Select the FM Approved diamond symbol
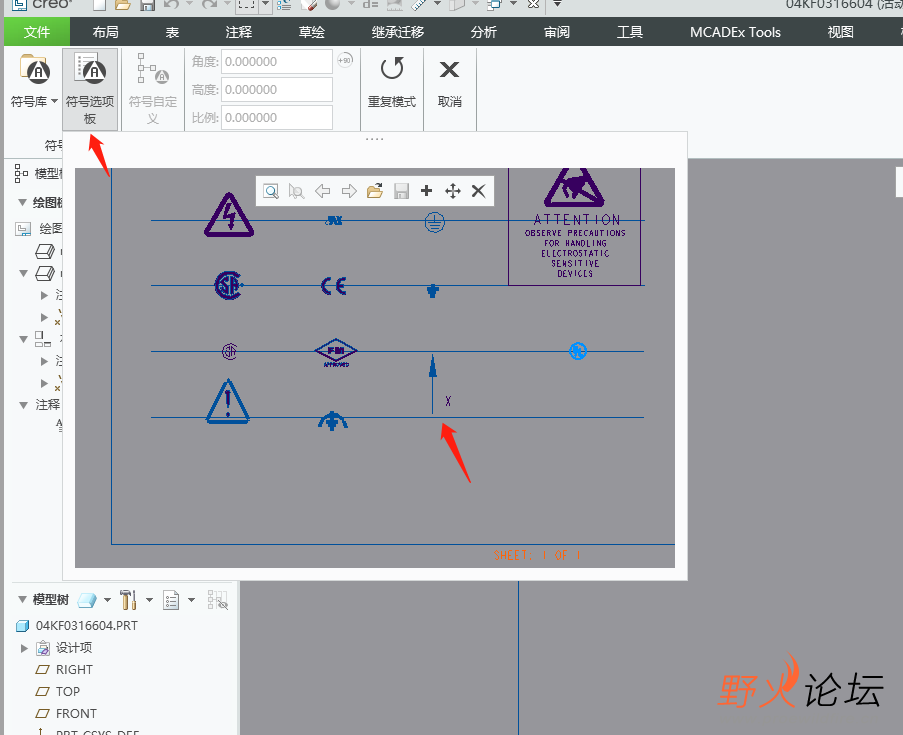Image resolution: width=903 pixels, height=735 pixels. (336, 353)
